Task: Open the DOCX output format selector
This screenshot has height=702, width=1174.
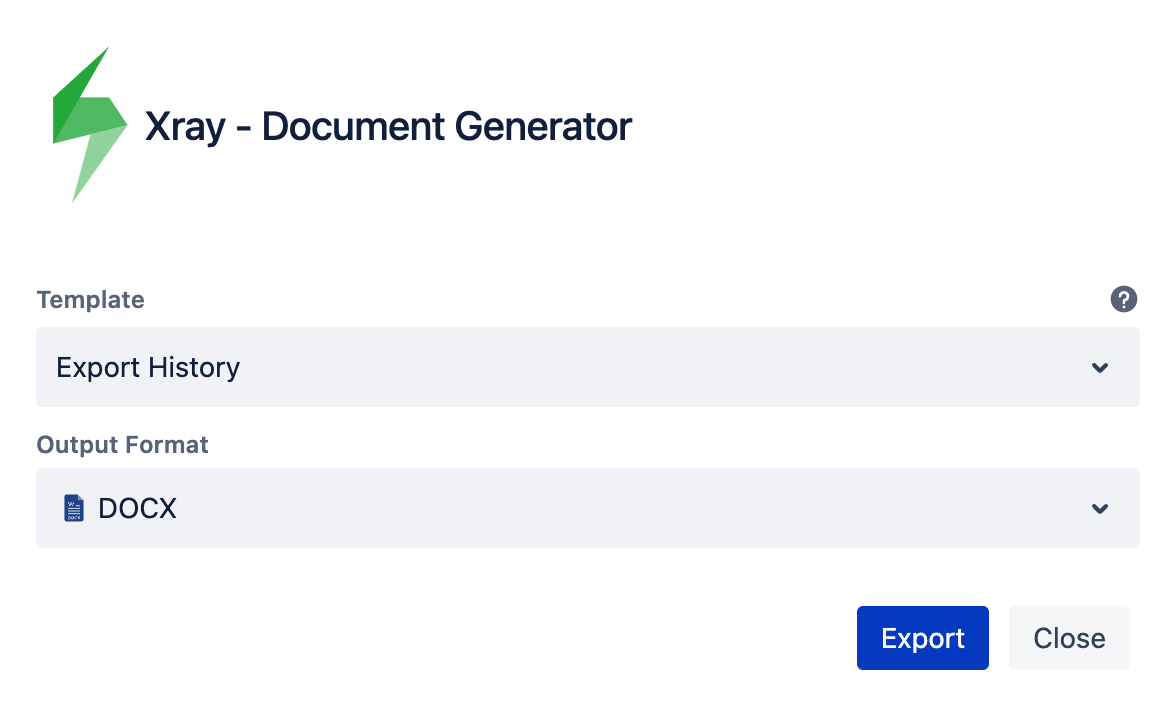Action: pos(588,508)
